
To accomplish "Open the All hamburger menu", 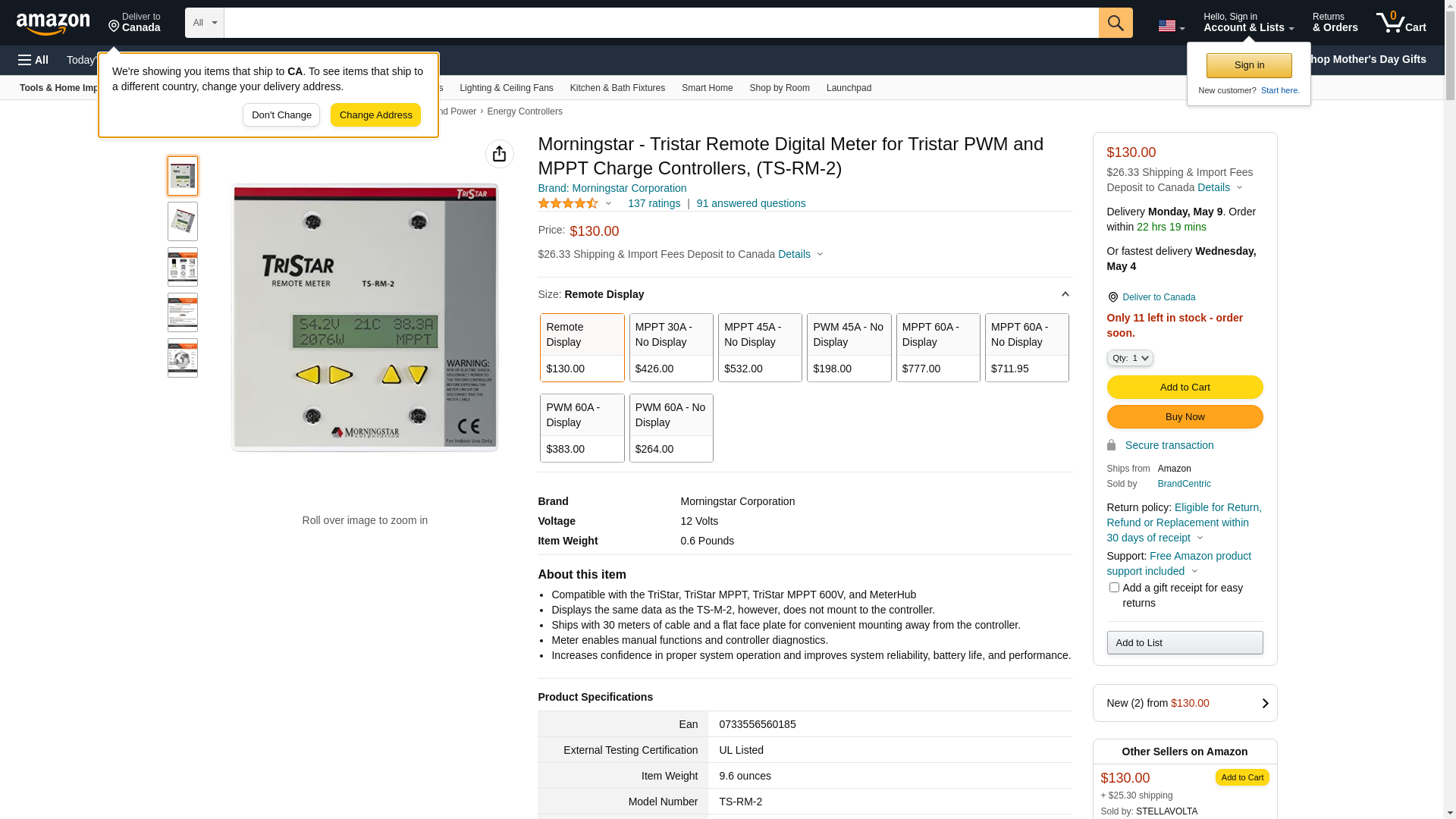I will (x=33, y=60).
